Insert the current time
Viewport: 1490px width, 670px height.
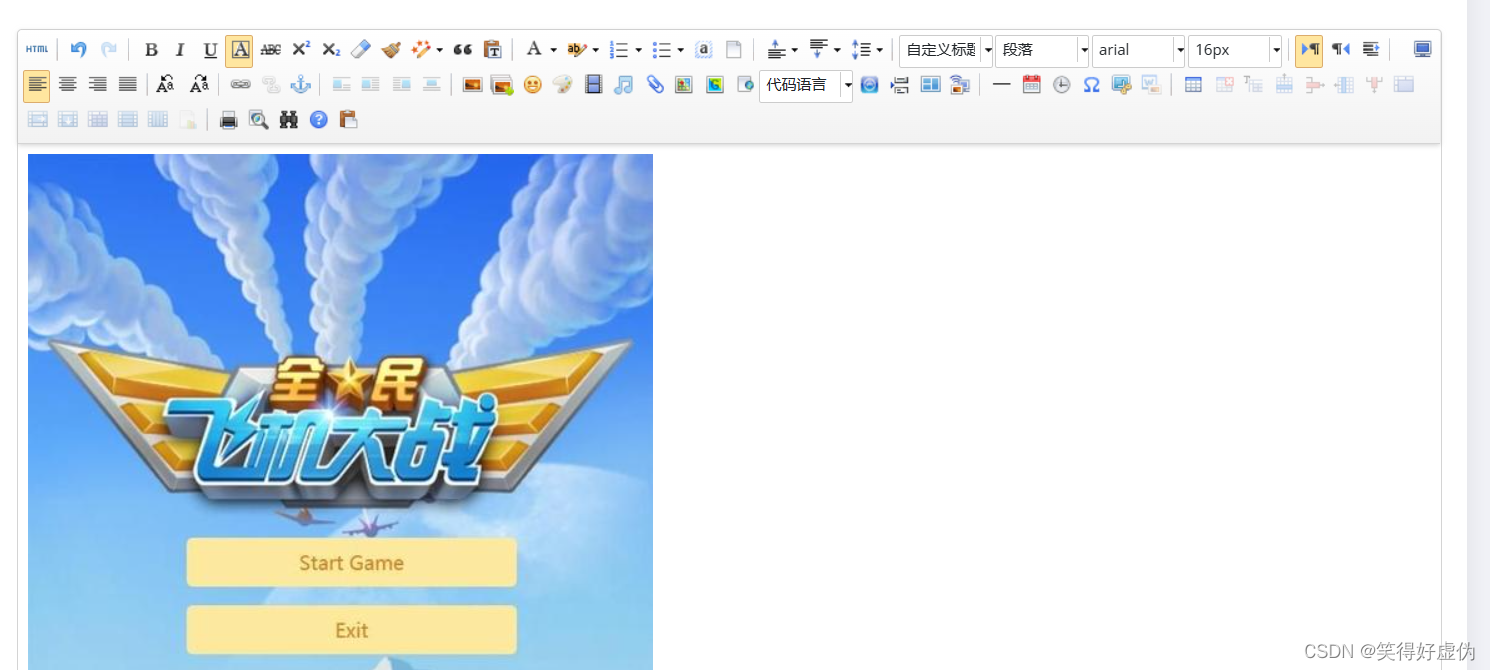point(1061,85)
